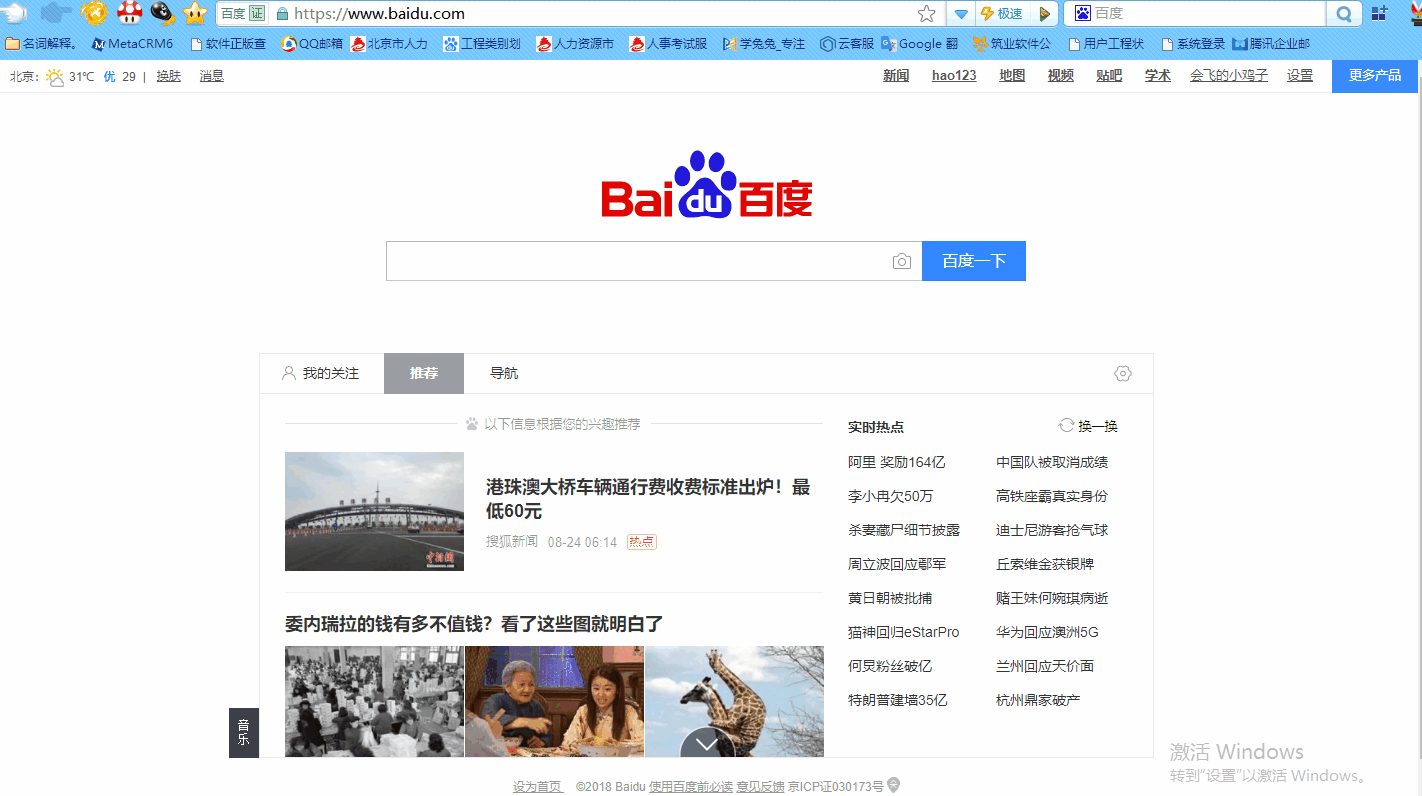1422x796 pixels.
Task: Open the 港珠澳大桥 news thumbnail
Action: (374, 511)
